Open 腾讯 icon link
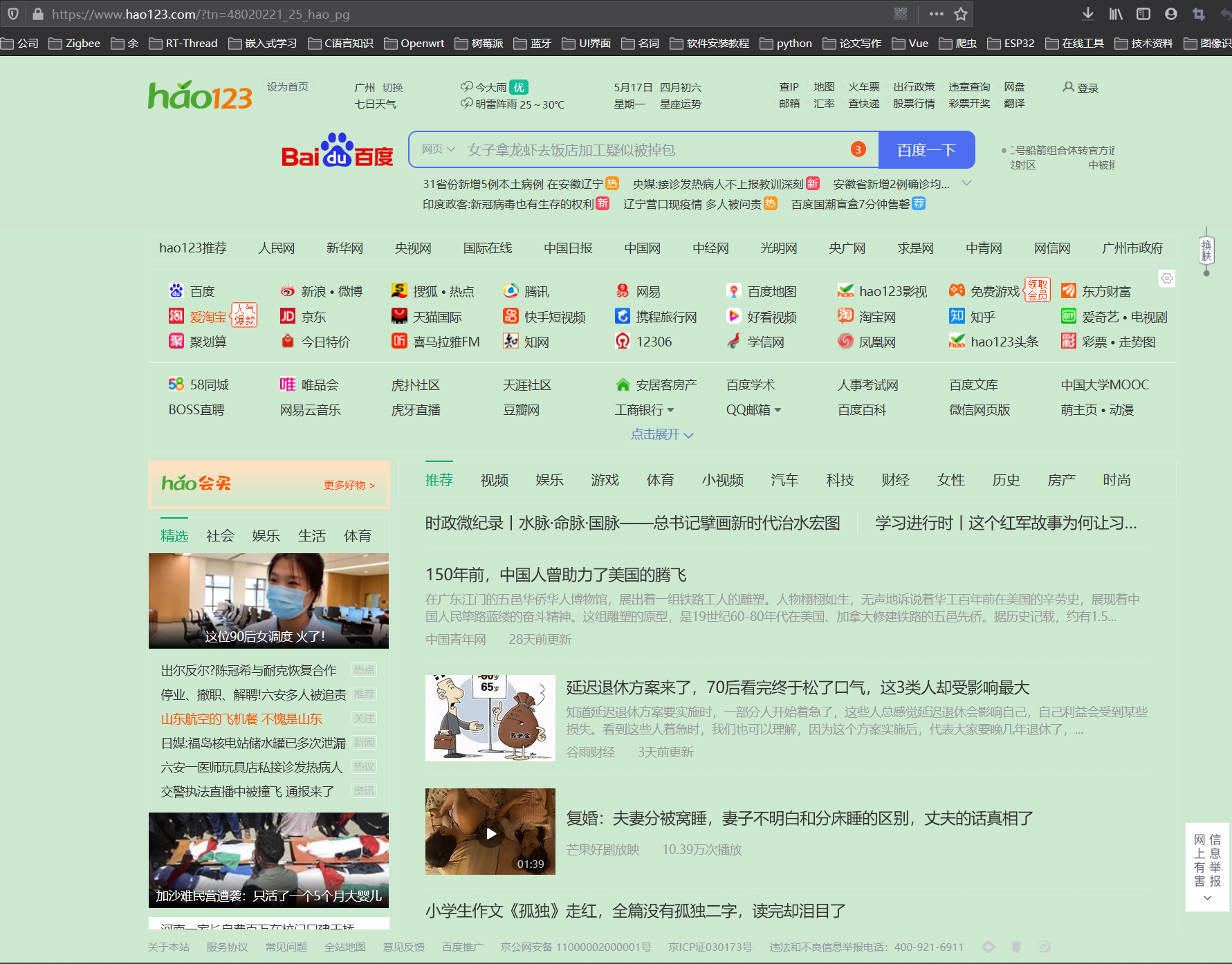 click(511, 290)
